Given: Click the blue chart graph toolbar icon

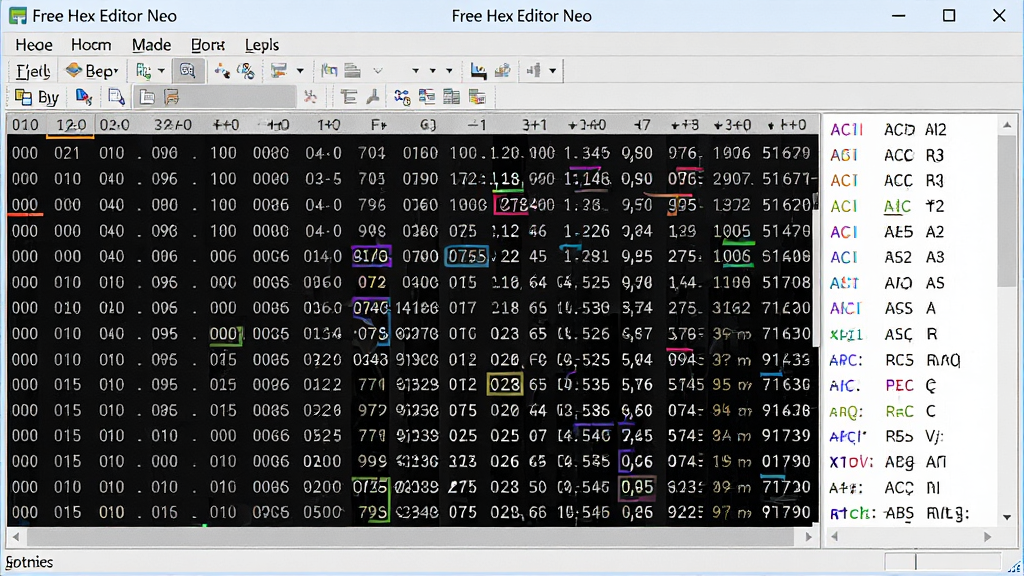Looking at the screenshot, I should 478,71.
